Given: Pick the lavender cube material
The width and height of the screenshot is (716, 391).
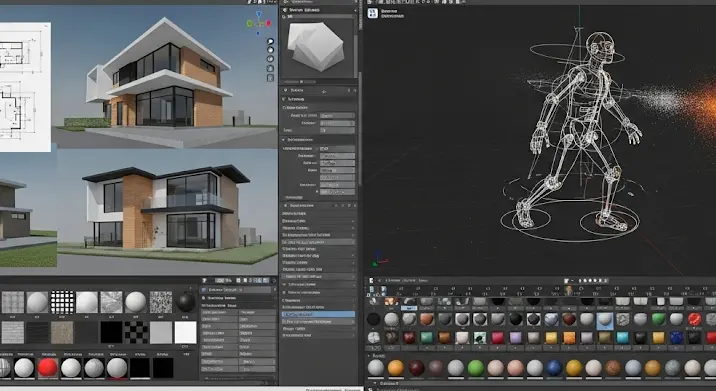Looking at the screenshot, I should point(516,338).
